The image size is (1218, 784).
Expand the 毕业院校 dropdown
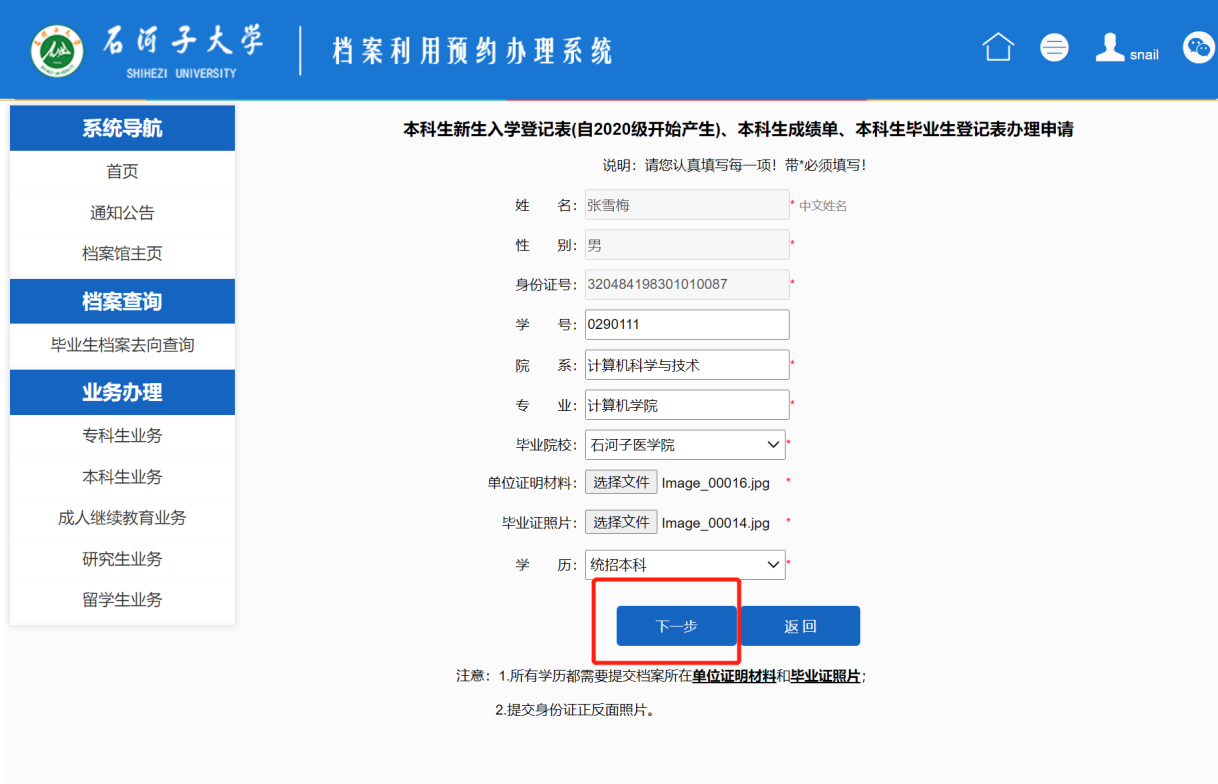click(x=685, y=445)
